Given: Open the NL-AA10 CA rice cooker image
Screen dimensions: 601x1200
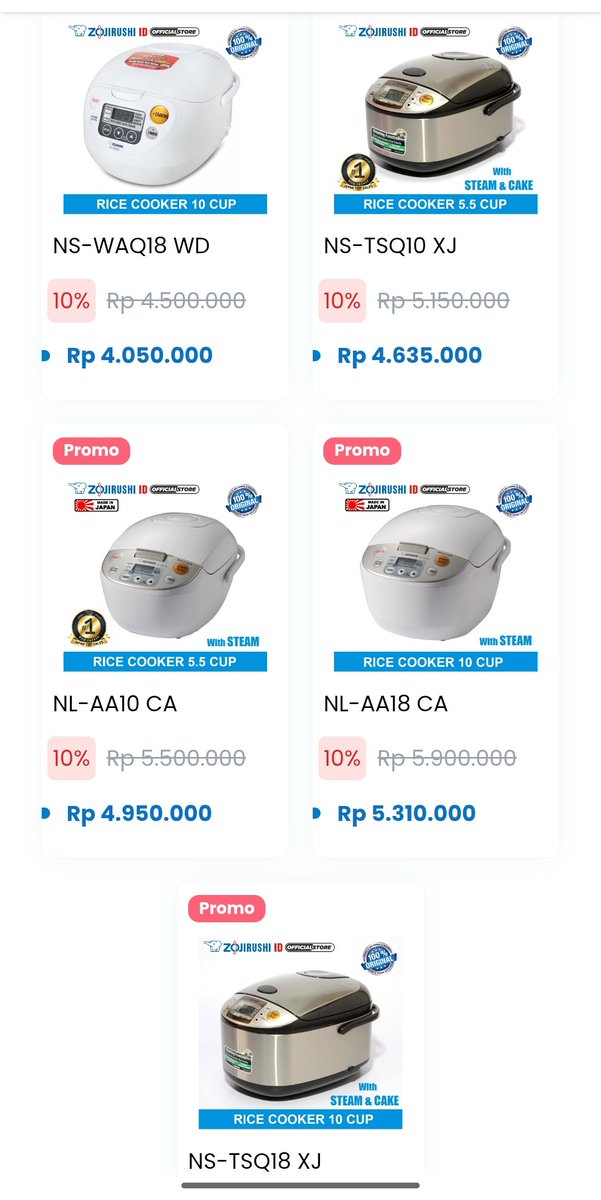Looking at the screenshot, I should 165,575.
